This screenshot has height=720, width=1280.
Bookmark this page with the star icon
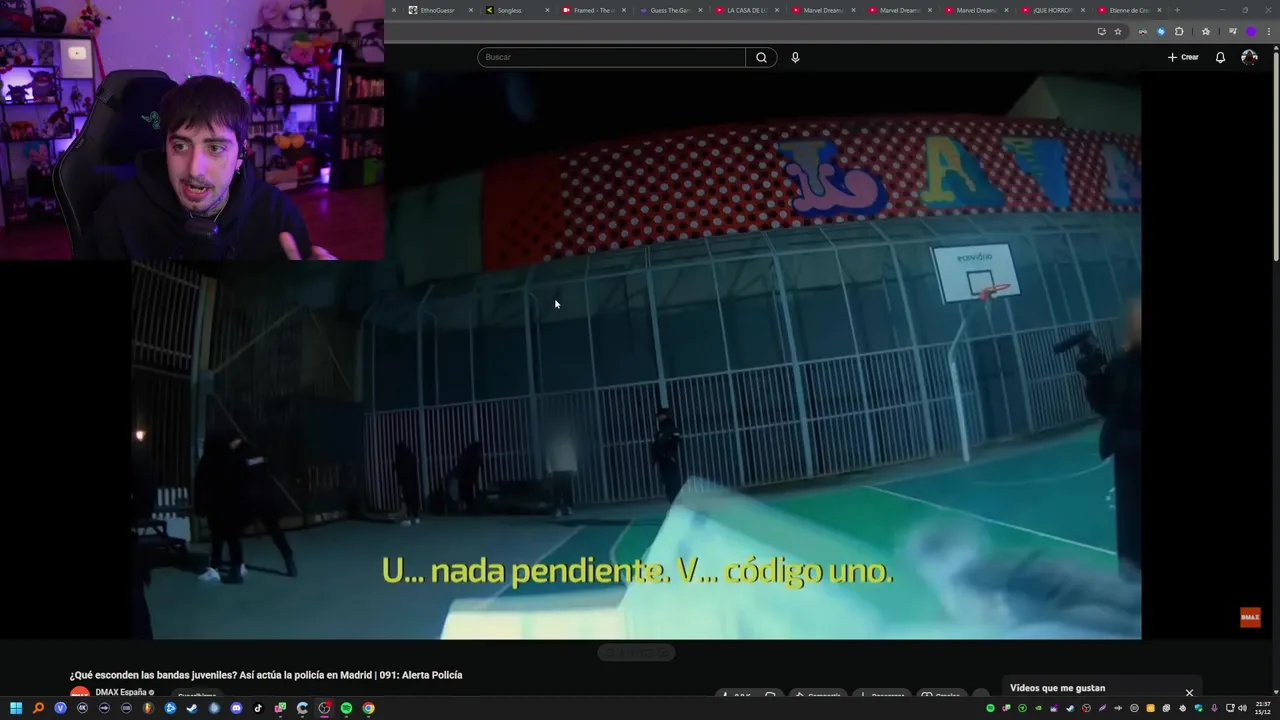tap(1118, 31)
